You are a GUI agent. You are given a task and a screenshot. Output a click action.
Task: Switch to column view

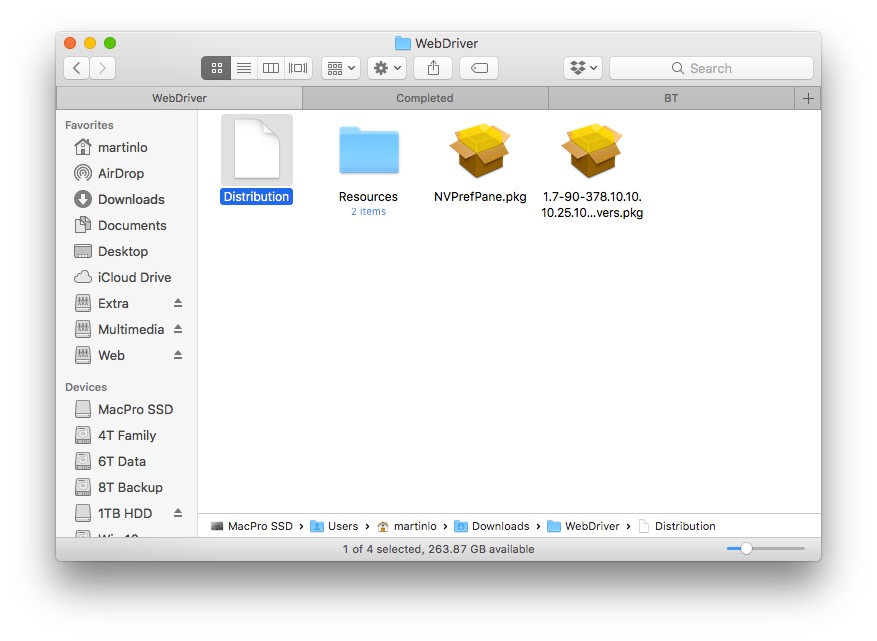pyautogui.click(x=271, y=68)
